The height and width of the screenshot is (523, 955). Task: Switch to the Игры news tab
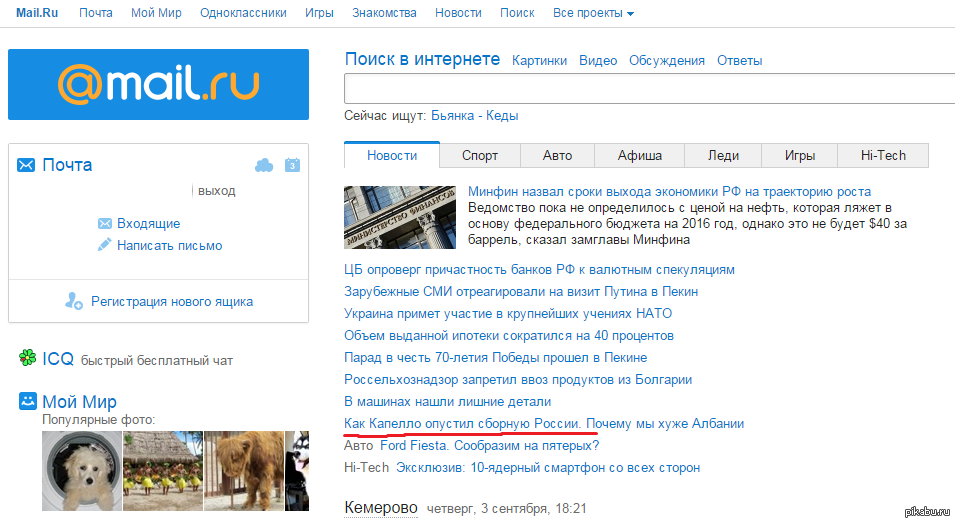(800, 155)
